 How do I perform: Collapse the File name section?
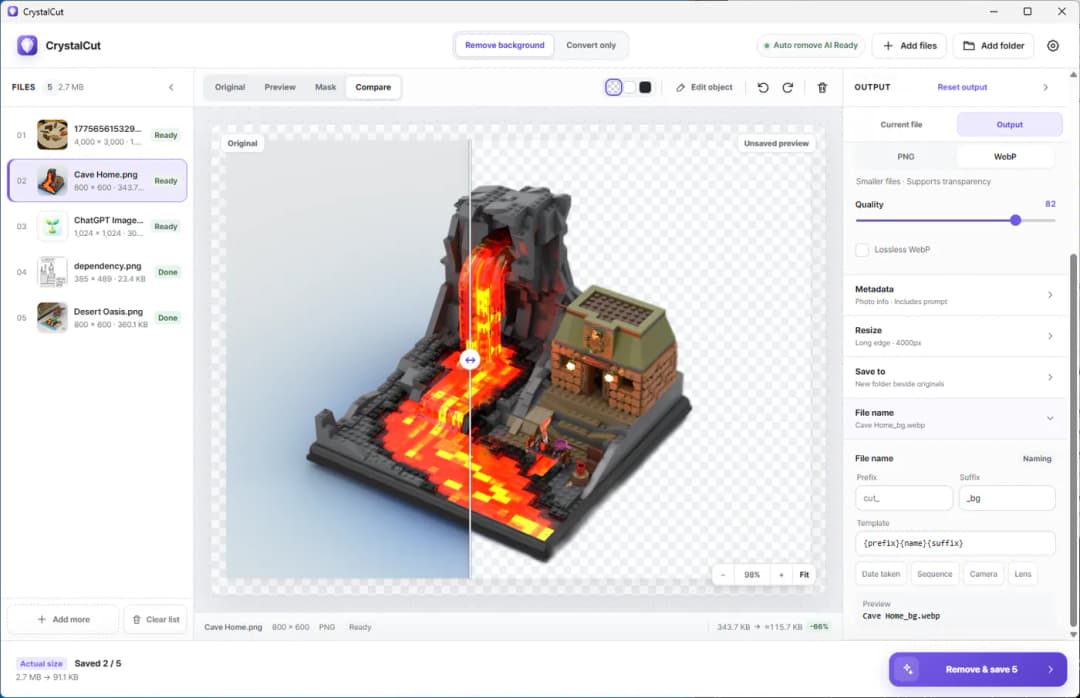pyautogui.click(x=955, y=418)
